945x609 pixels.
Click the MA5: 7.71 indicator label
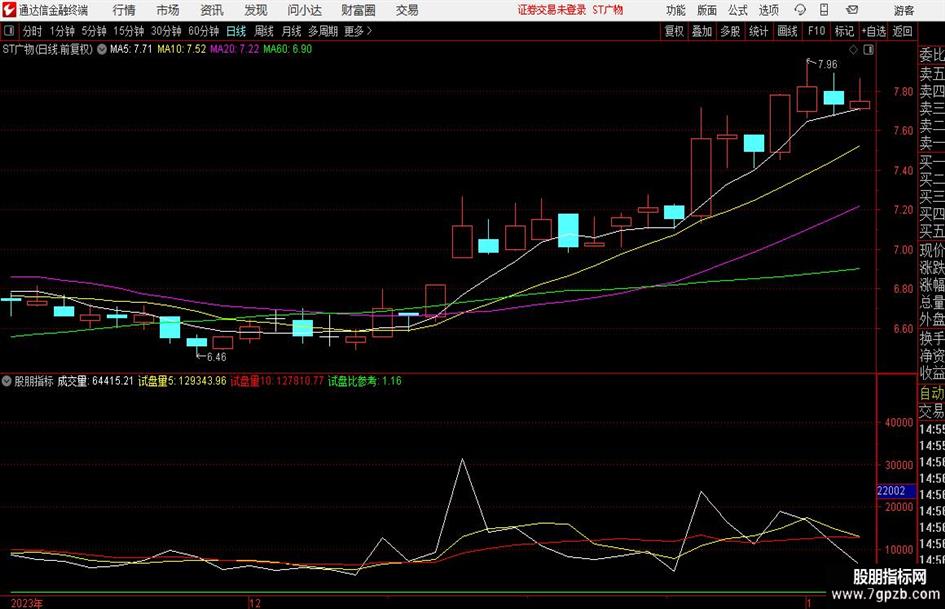[x=131, y=49]
